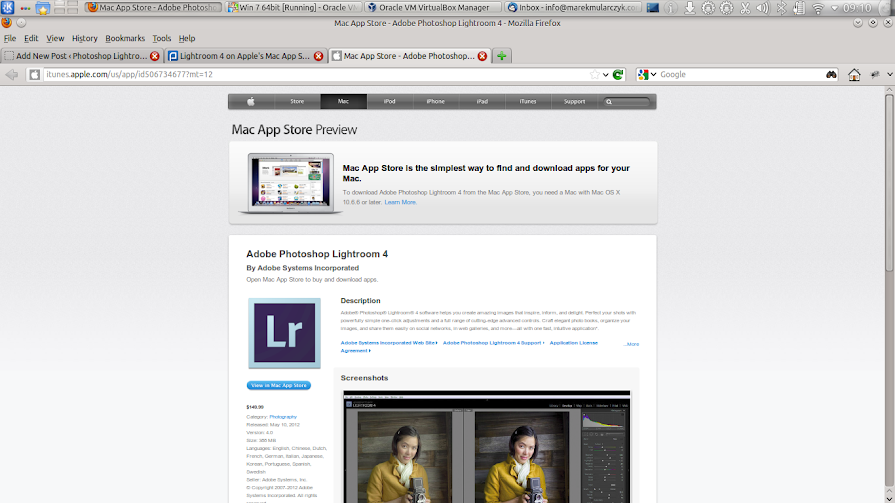Click the info tray icon
This screenshot has height=503, width=895.
tap(671, 8)
